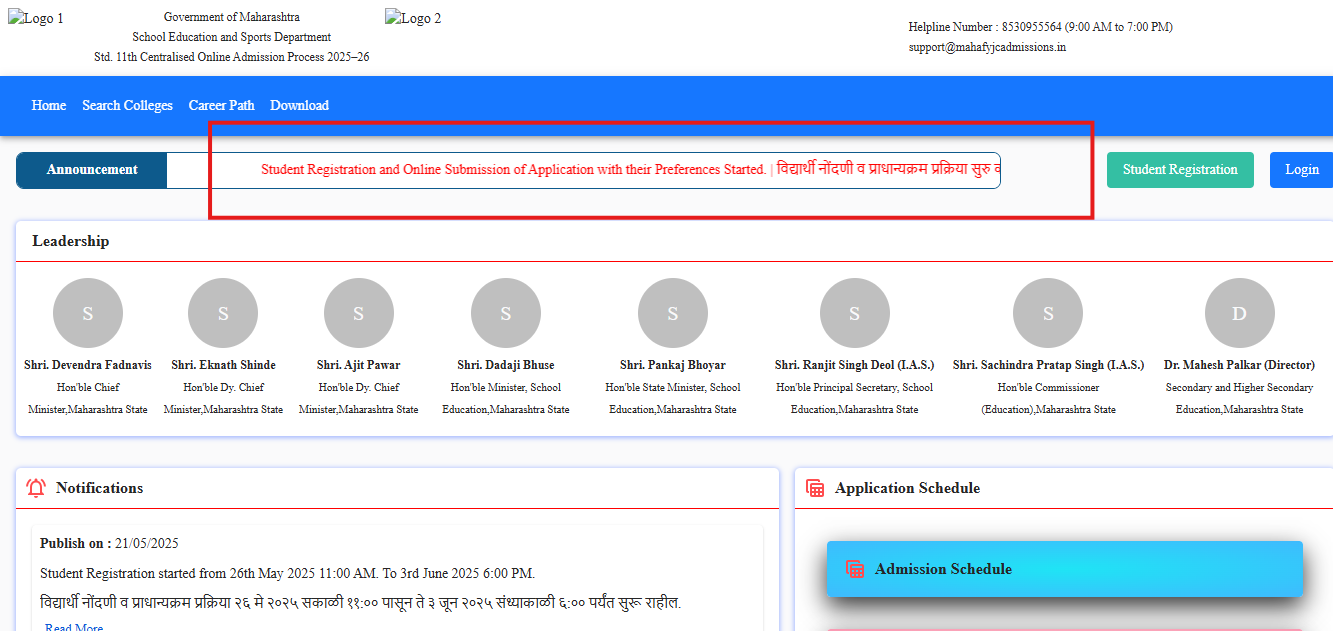This screenshot has height=631, width=1333.
Task: Click the Notifications bell icon
Action: [x=36, y=488]
